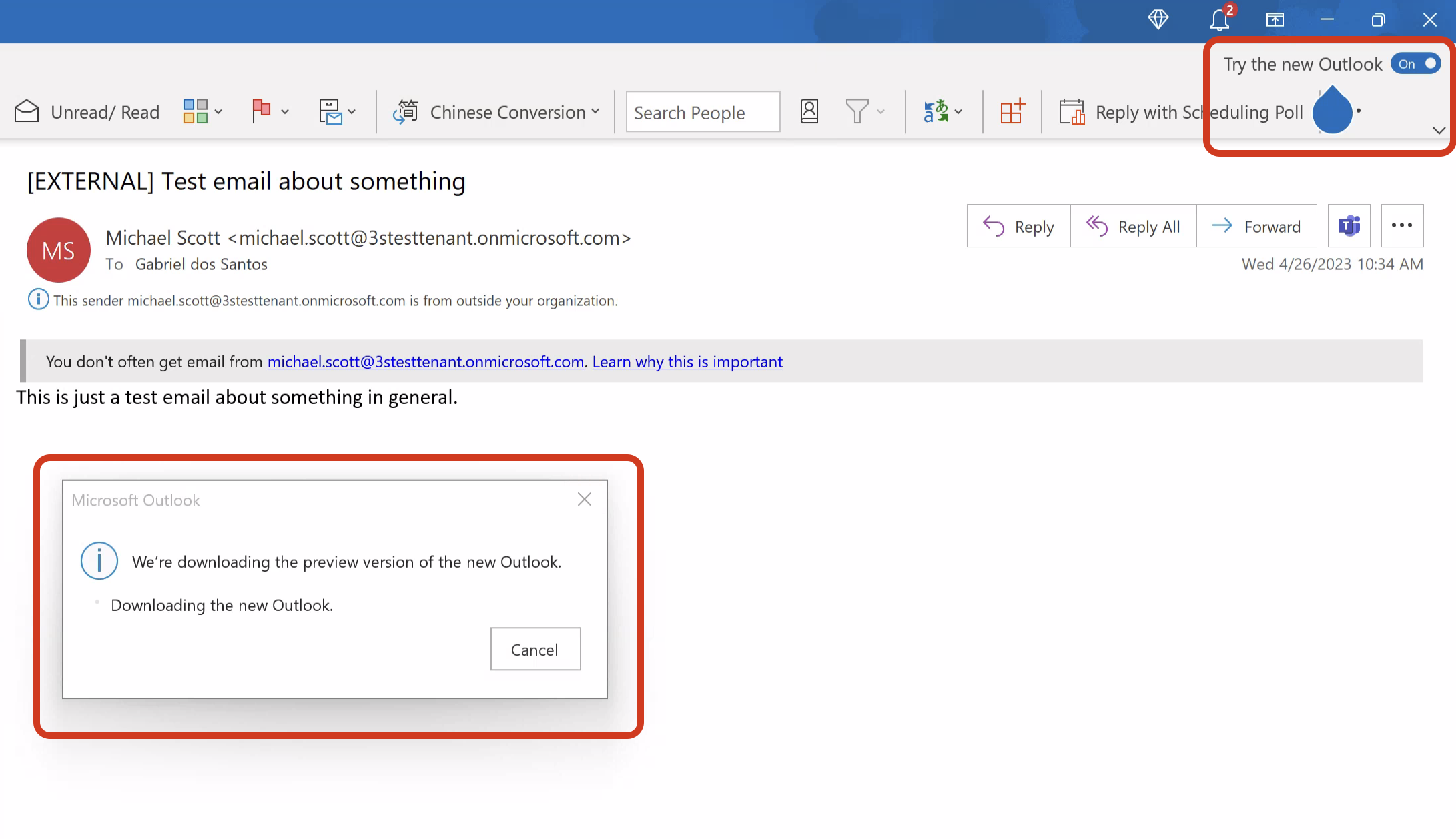Click the Search People input field
This screenshot has width=1456, height=839.
pos(702,111)
